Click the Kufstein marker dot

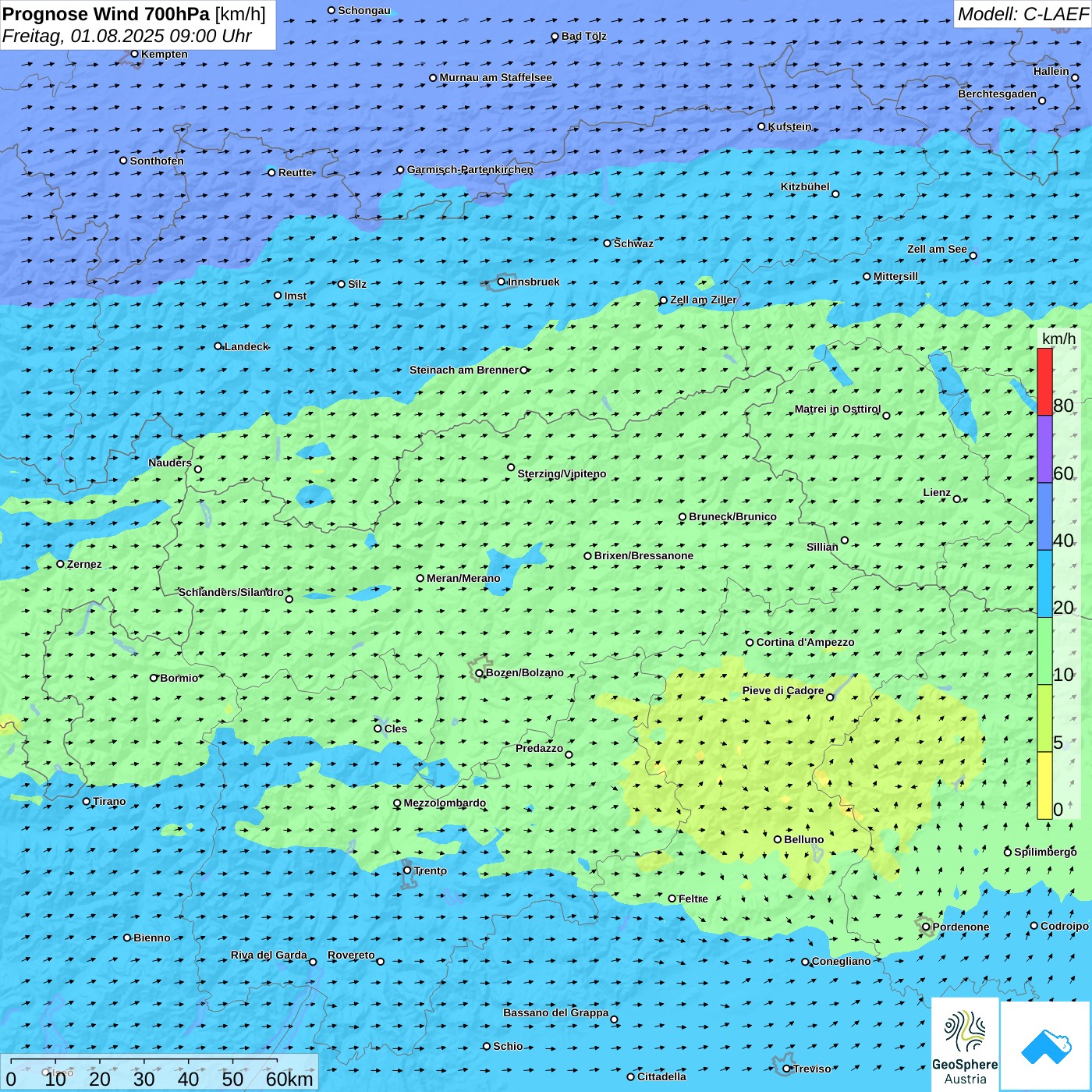pos(761,126)
